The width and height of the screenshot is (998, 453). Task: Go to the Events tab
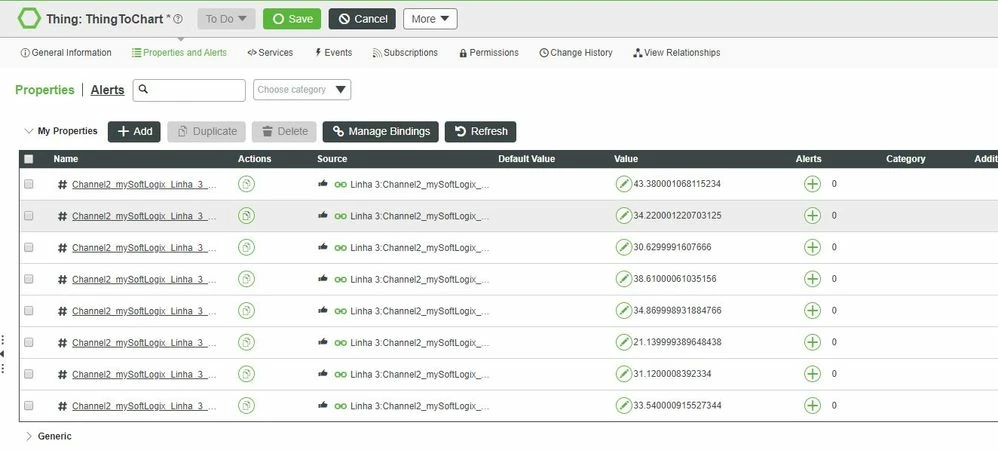[x=333, y=53]
